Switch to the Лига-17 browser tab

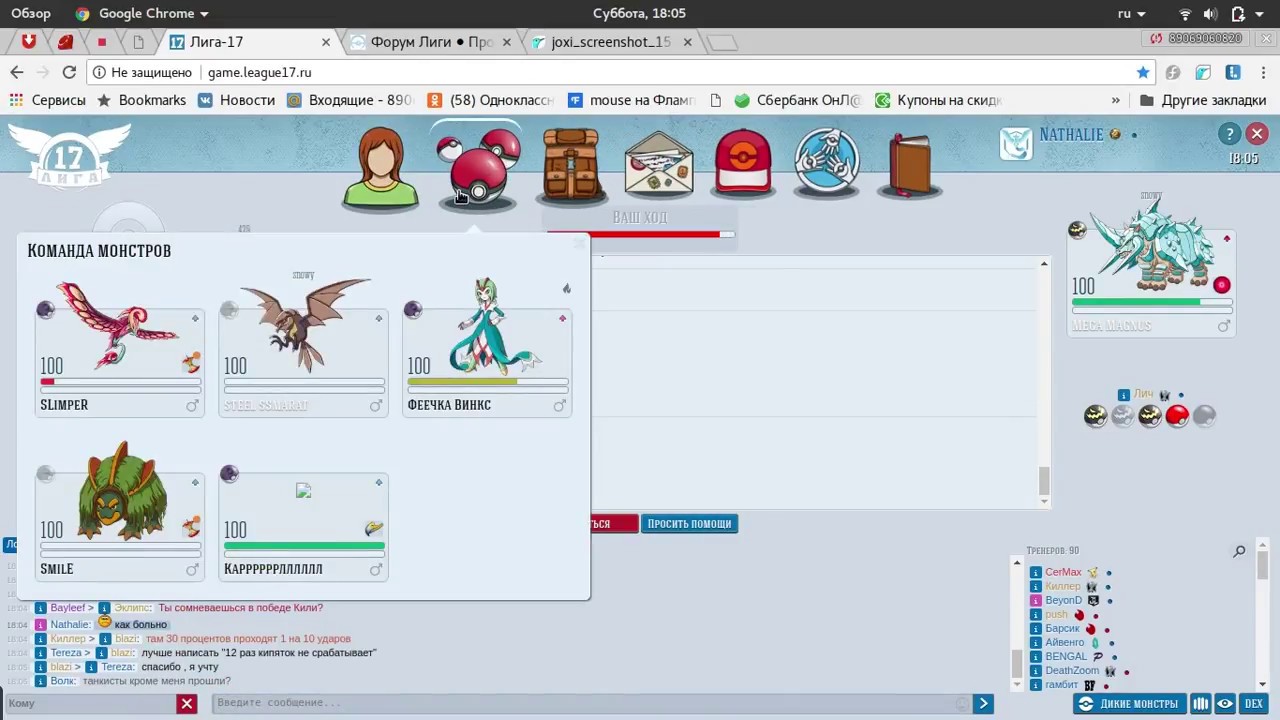click(248, 42)
